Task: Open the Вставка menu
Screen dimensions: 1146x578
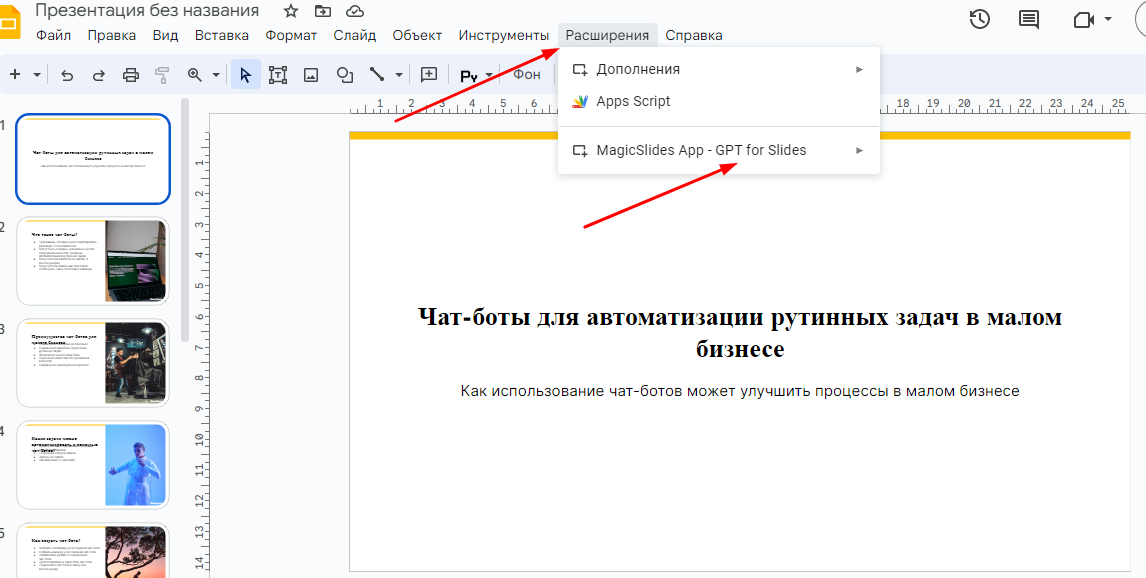Action: (x=222, y=35)
